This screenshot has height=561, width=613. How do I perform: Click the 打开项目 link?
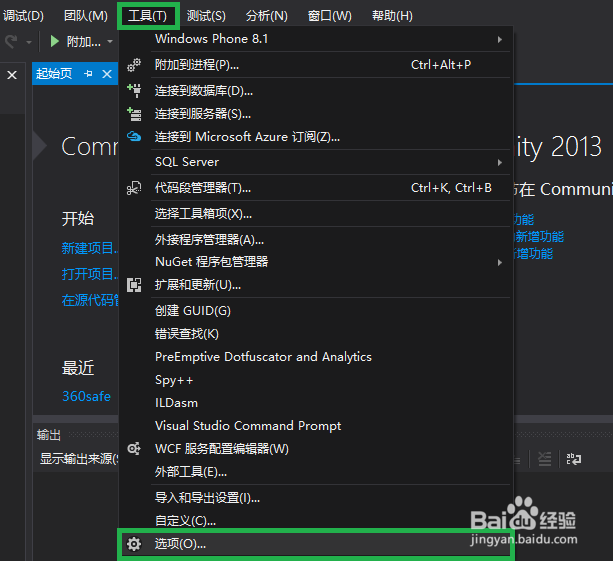[x=90, y=274]
